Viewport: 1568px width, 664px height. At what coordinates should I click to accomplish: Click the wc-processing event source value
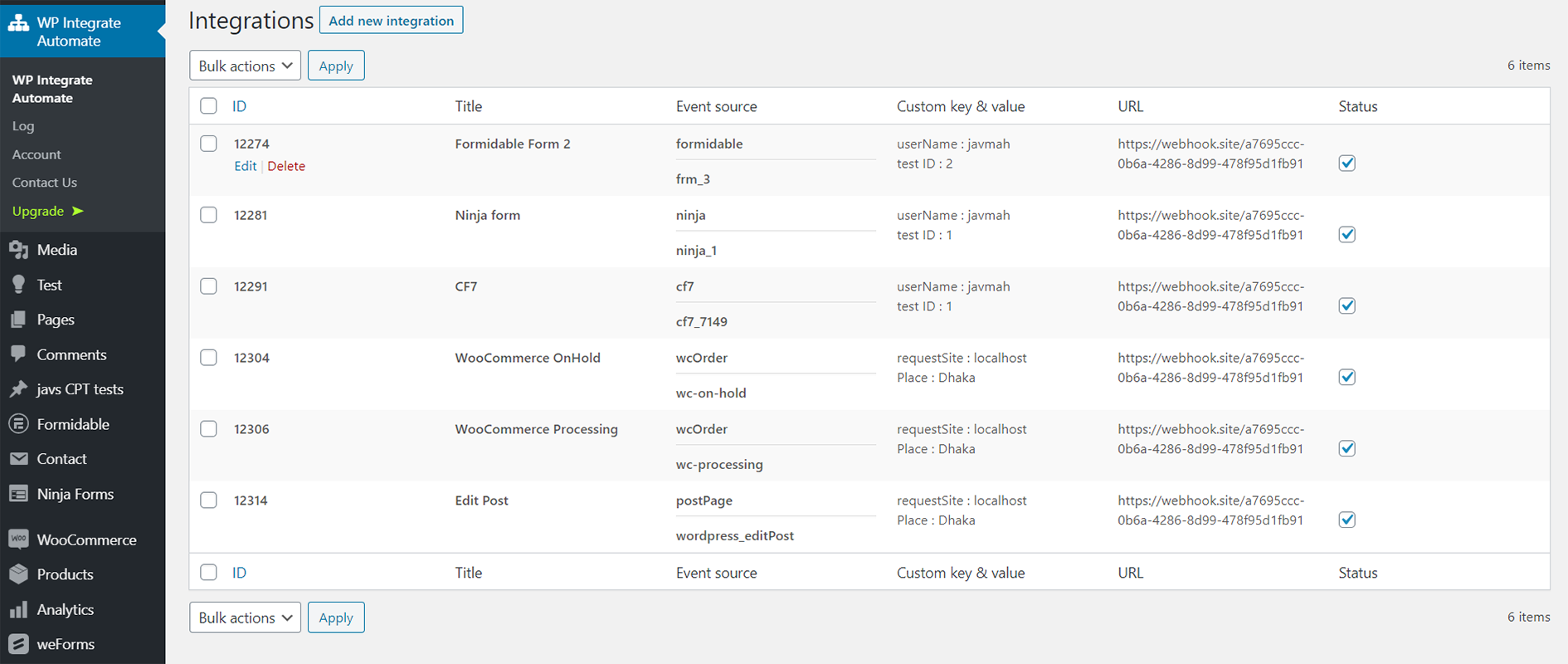(719, 464)
